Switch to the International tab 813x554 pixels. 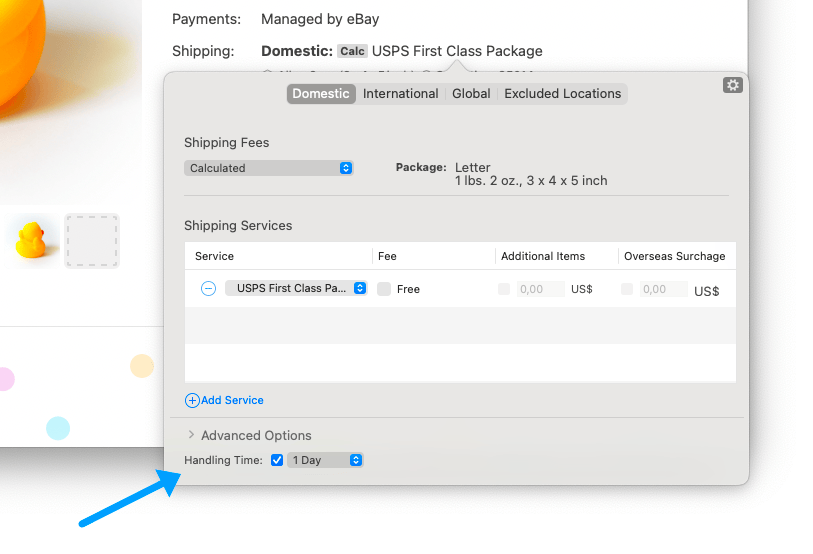point(400,94)
